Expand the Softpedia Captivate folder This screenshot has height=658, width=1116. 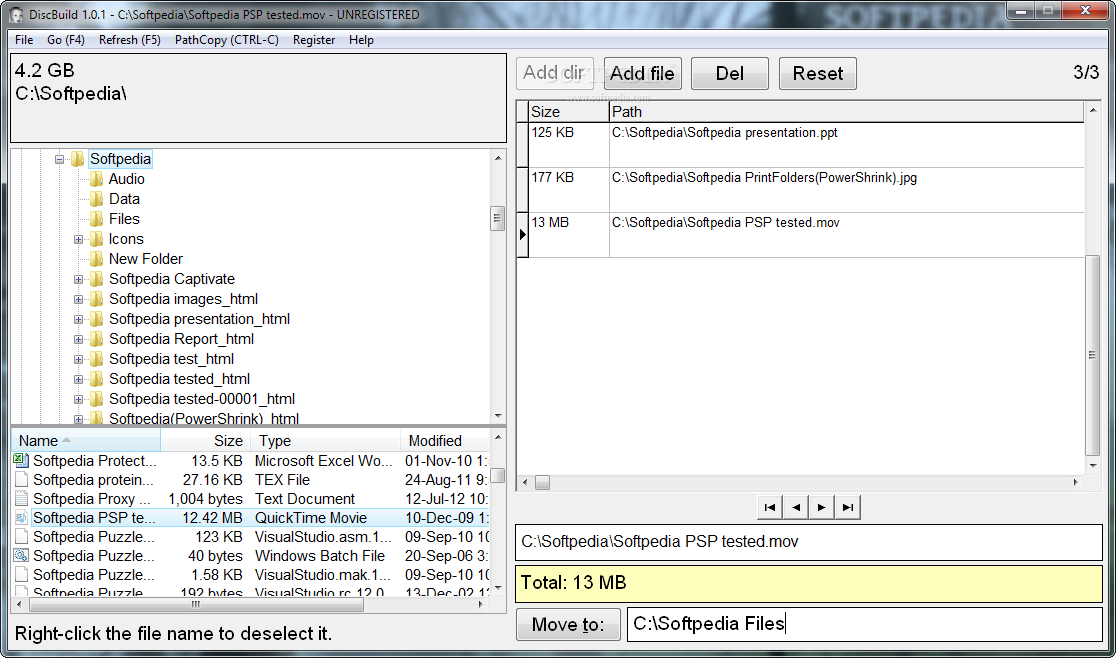tap(78, 279)
